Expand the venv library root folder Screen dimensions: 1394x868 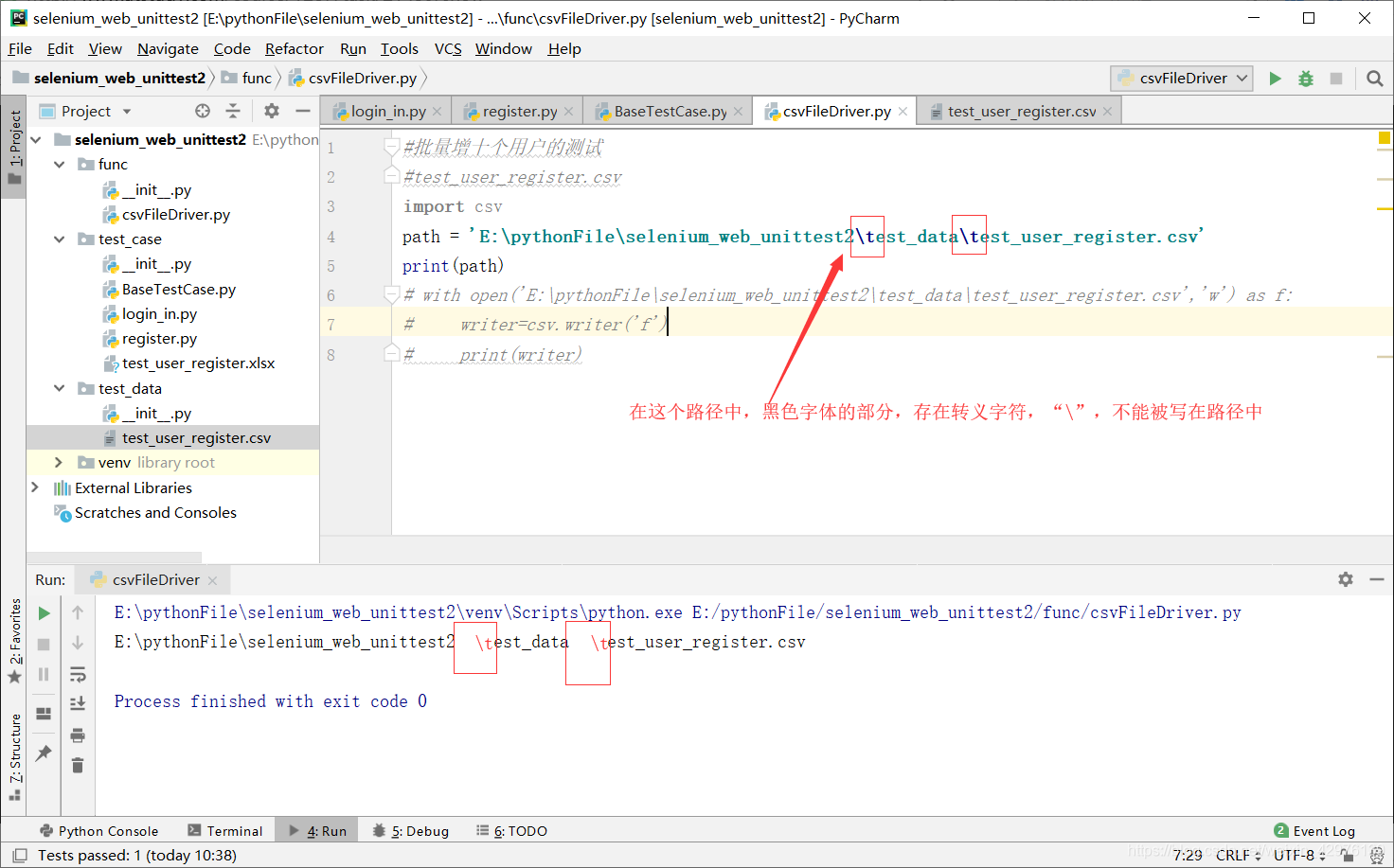59,462
